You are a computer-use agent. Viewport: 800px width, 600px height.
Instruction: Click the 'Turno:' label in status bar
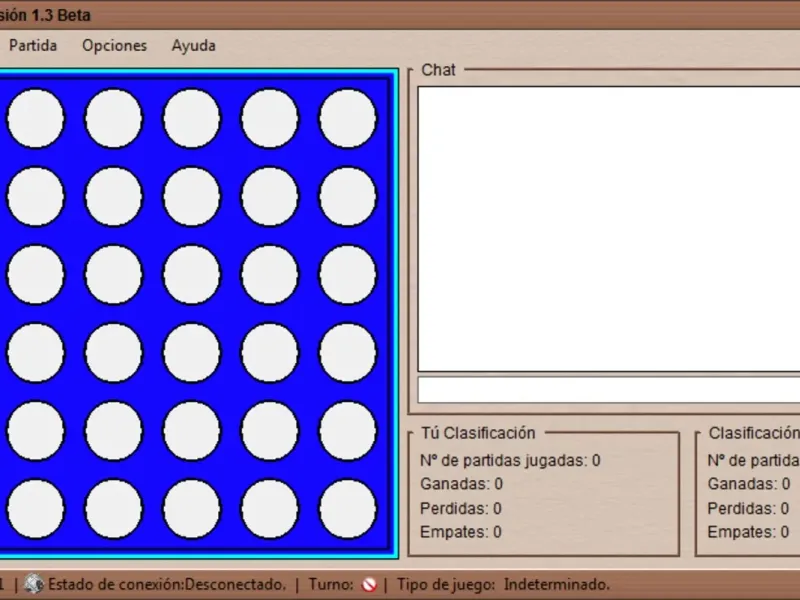(x=331, y=584)
